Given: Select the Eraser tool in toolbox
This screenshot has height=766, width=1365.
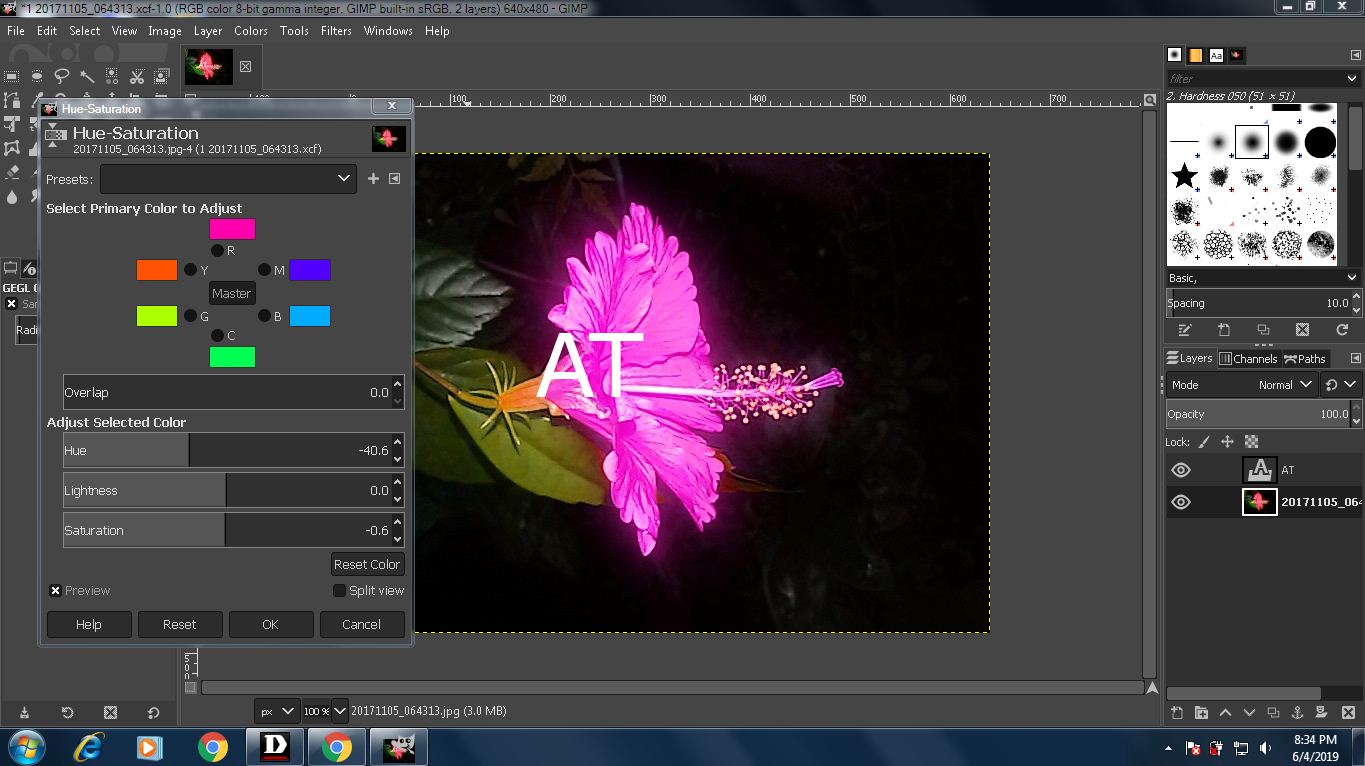Looking at the screenshot, I should 12,173.
